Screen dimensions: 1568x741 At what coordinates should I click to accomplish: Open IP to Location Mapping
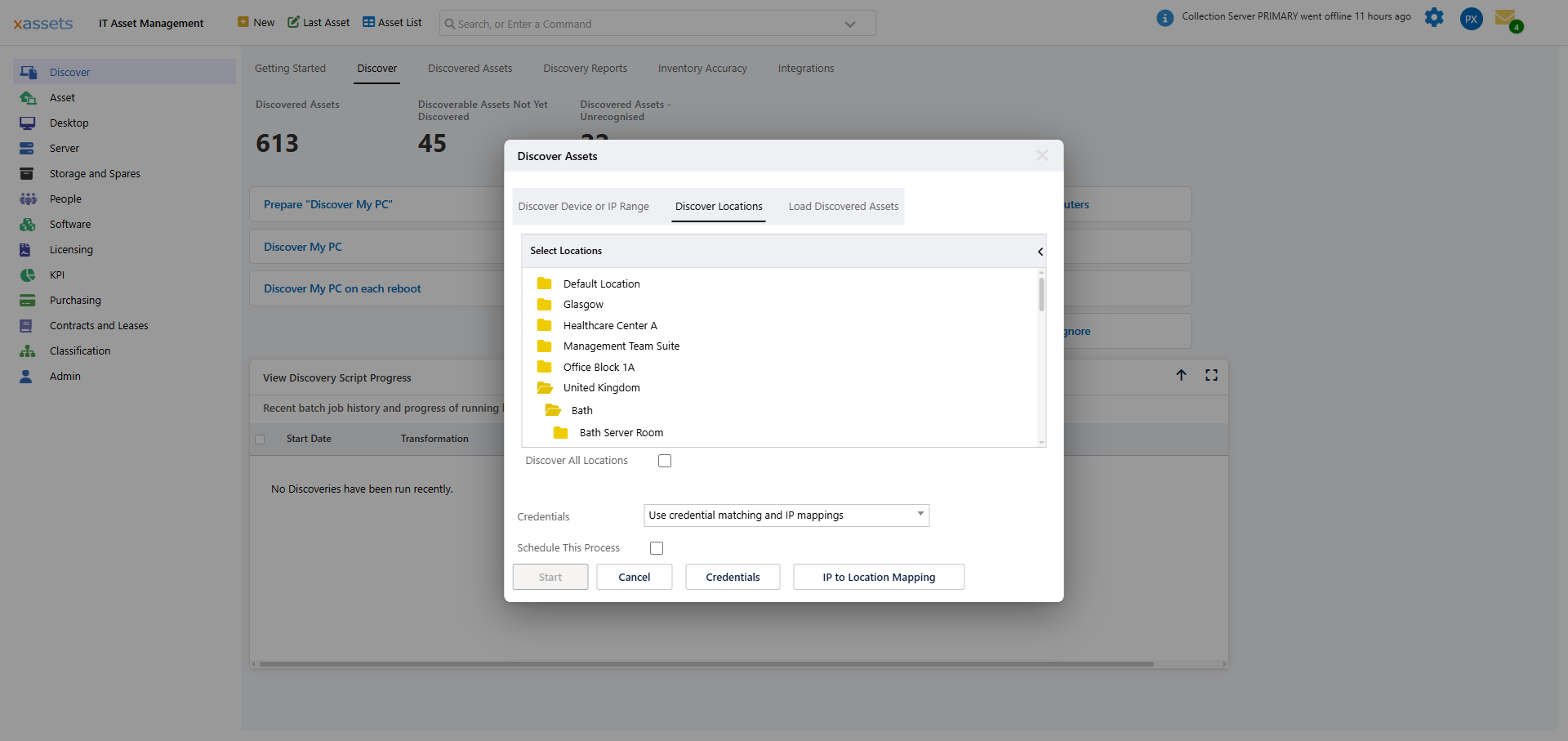coord(879,577)
